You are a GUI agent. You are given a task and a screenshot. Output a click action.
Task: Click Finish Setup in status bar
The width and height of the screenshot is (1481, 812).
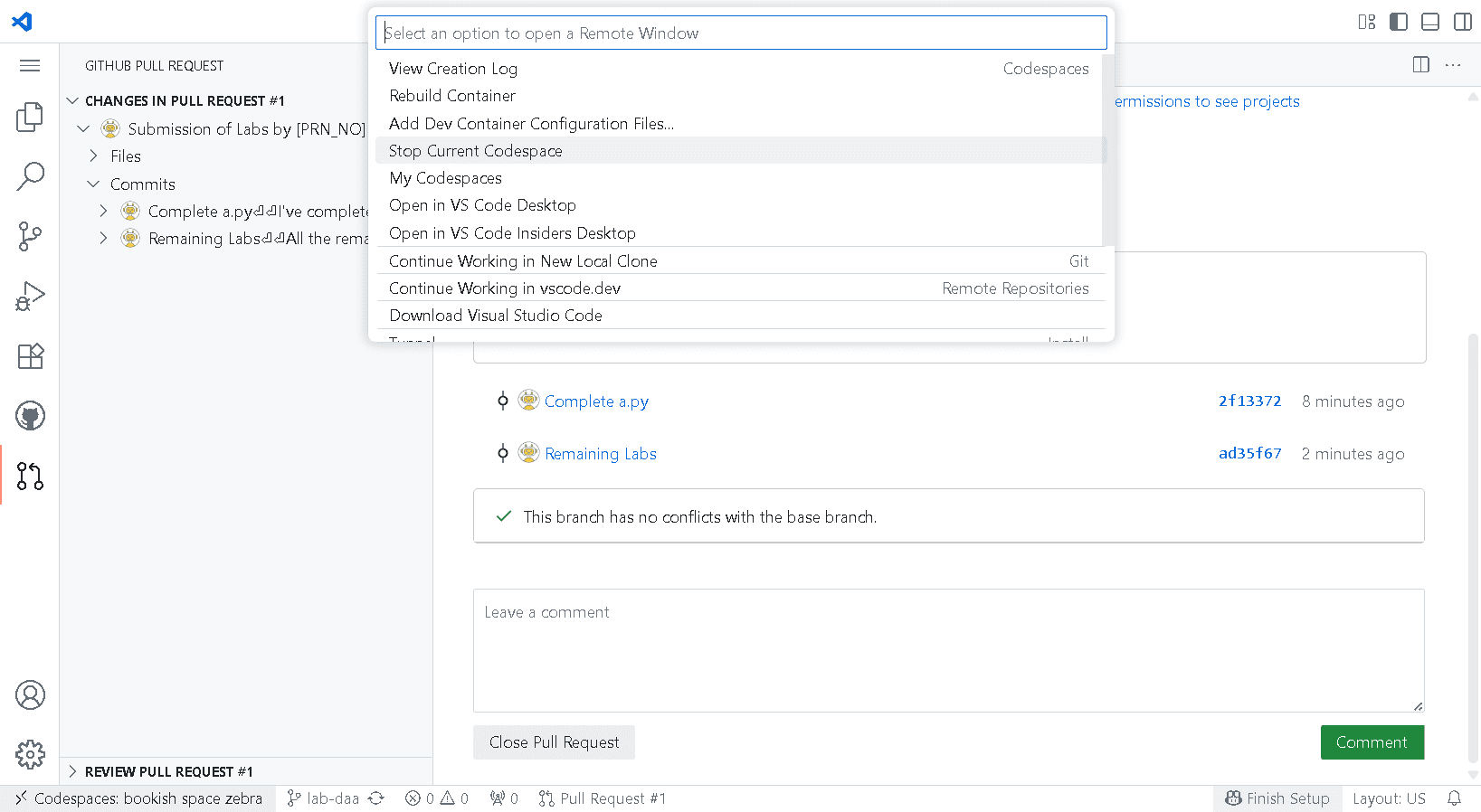pos(1277,798)
